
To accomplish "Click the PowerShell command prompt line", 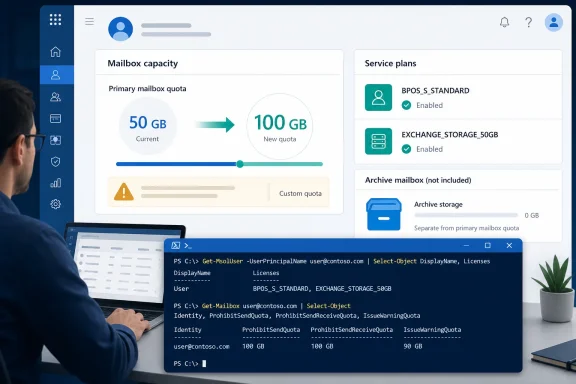I will (x=190, y=363).
